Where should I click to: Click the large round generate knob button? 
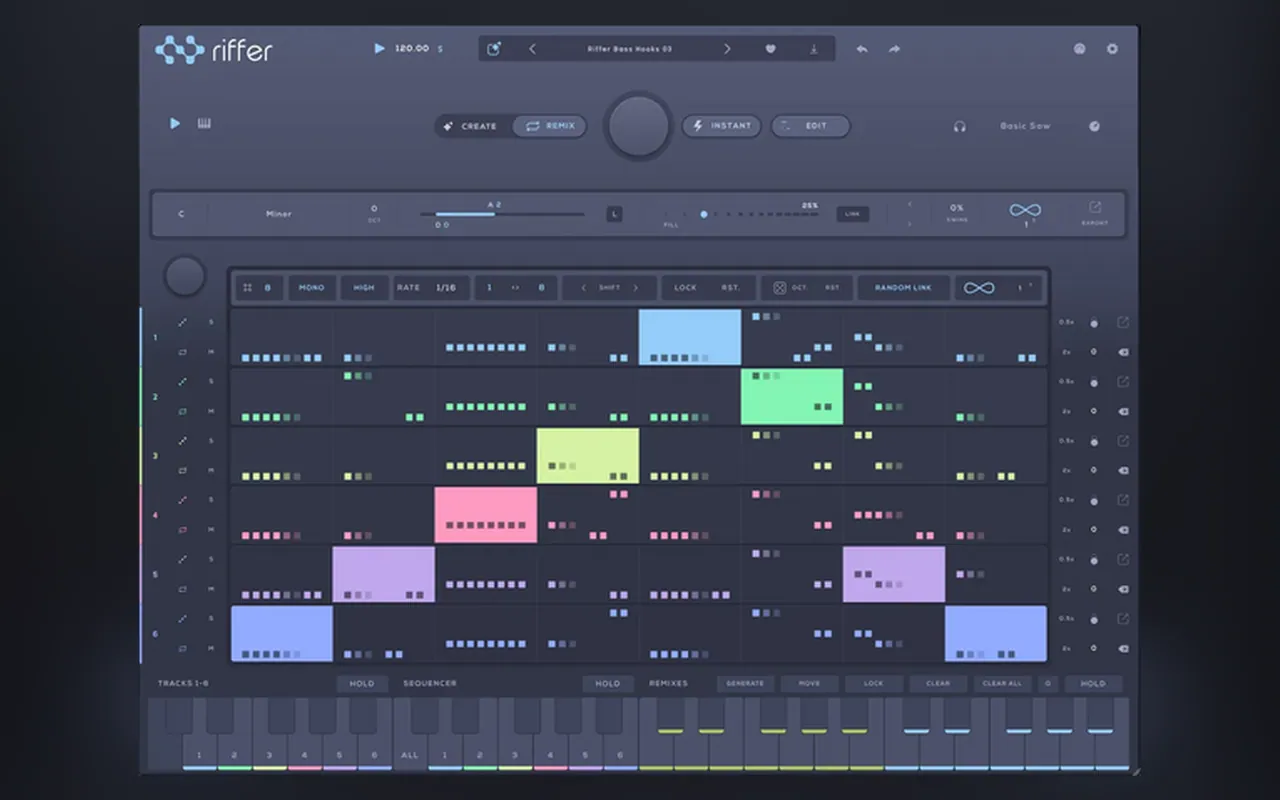tap(638, 126)
